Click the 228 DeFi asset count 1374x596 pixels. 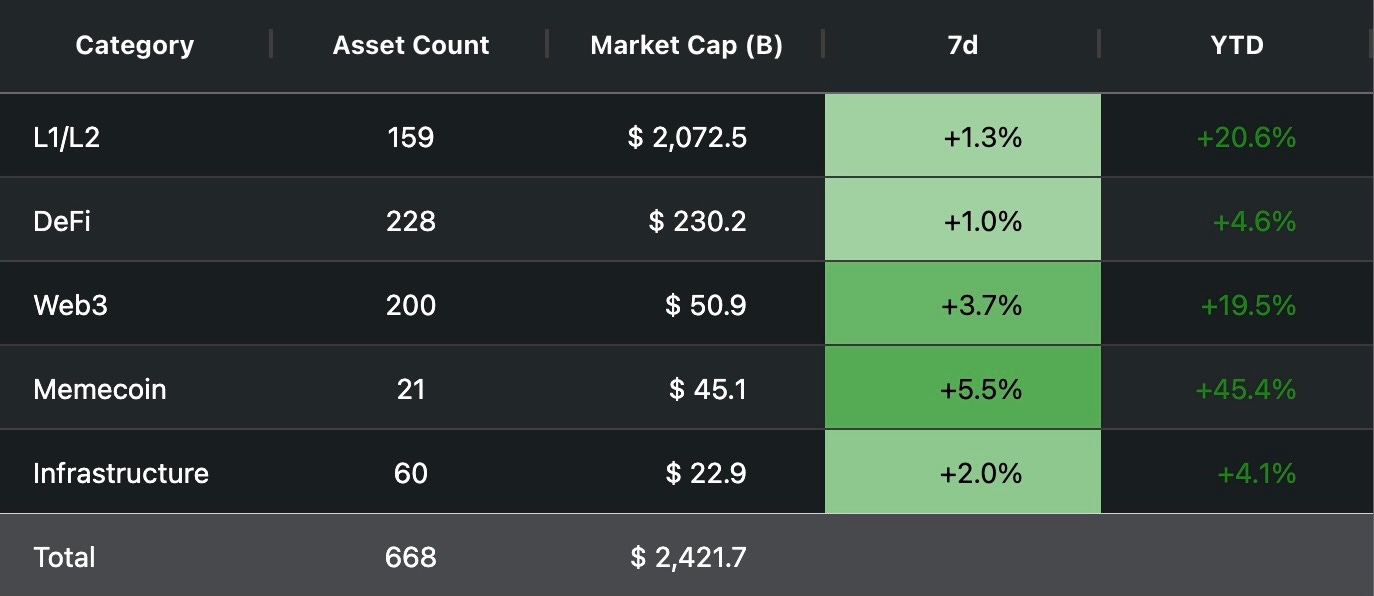[x=411, y=220]
